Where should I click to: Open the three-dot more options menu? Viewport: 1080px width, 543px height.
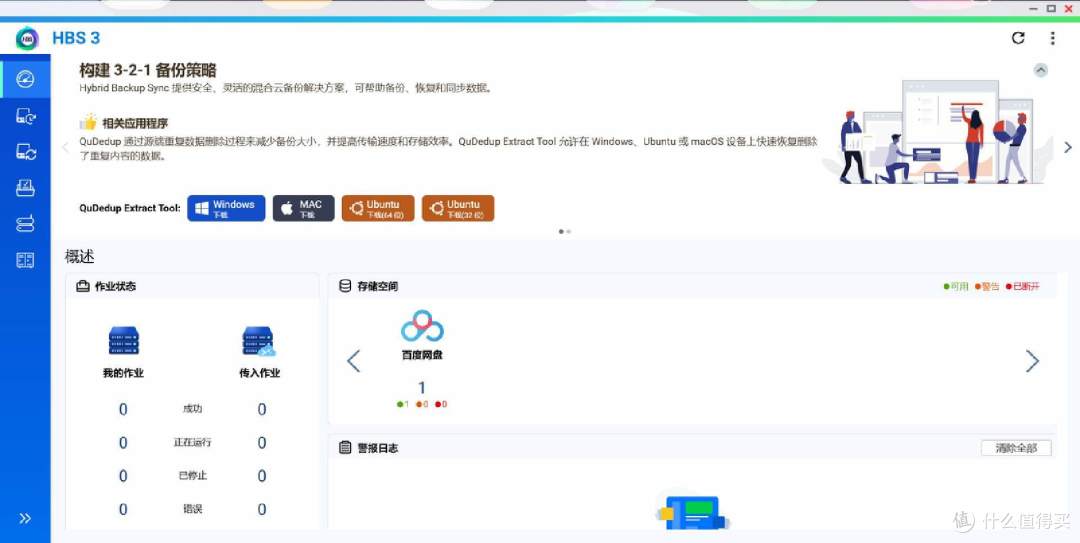coord(1052,39)
